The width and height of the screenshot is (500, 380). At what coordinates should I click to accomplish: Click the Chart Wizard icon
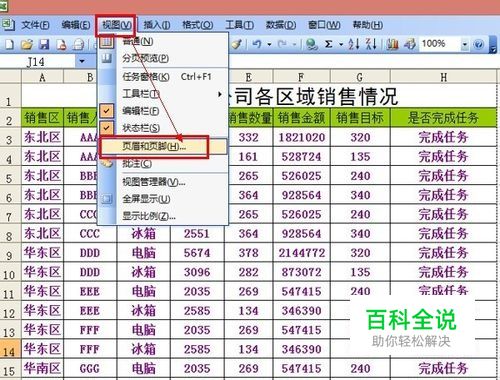pos(392,44)
